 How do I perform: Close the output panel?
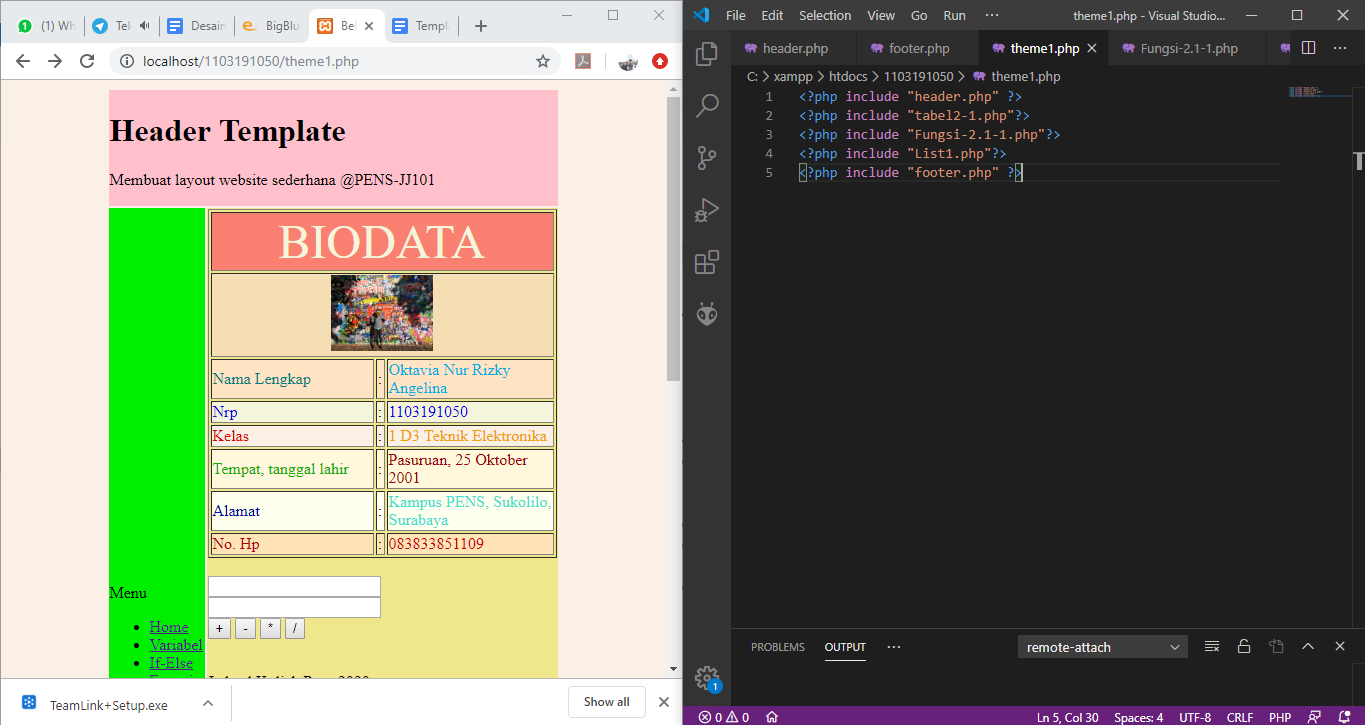coord(1340,647)
